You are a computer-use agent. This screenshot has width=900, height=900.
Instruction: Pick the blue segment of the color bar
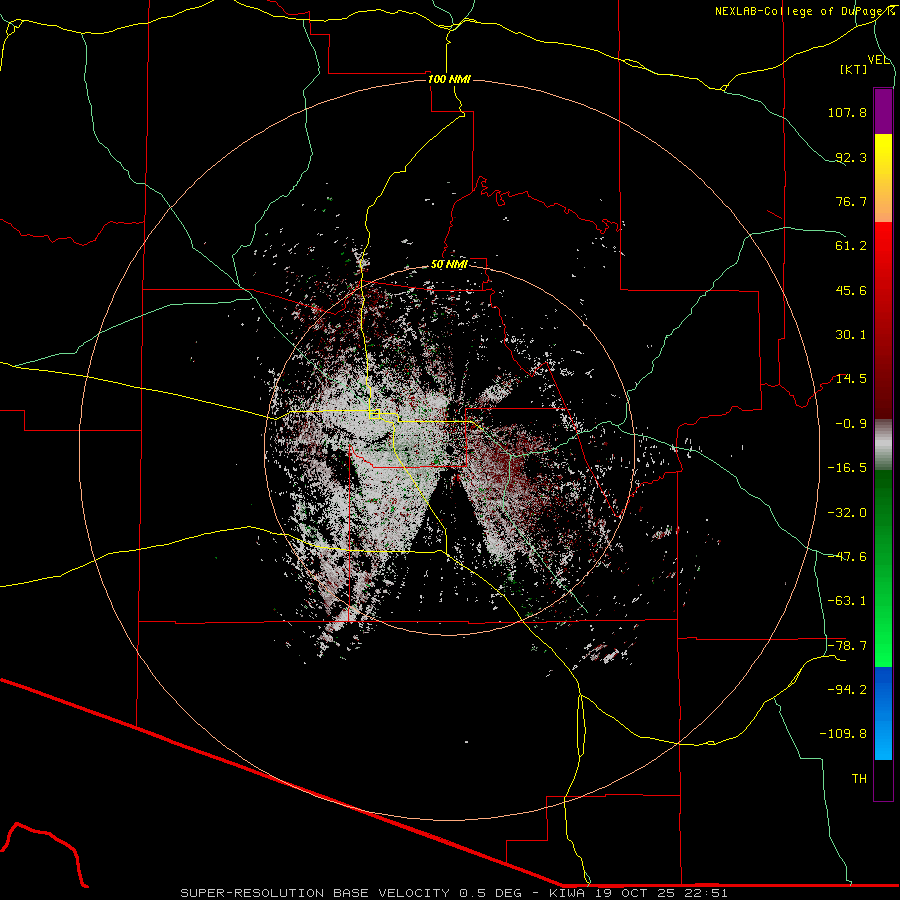click(x=883, y=713)
